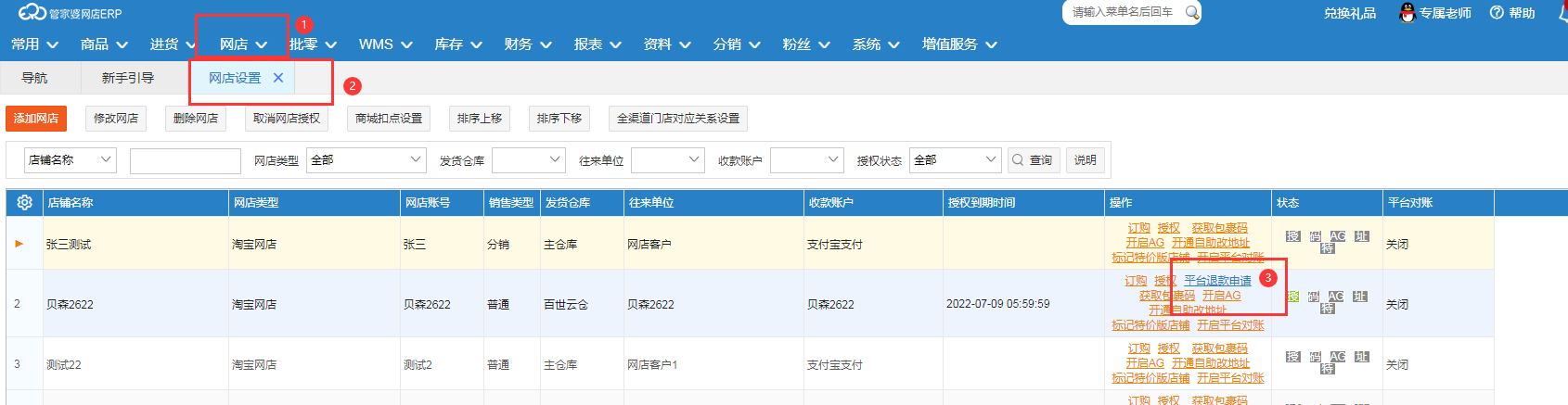
Task: Open the 发货仓库 dropdown
Action: click(x=528, y=160)
